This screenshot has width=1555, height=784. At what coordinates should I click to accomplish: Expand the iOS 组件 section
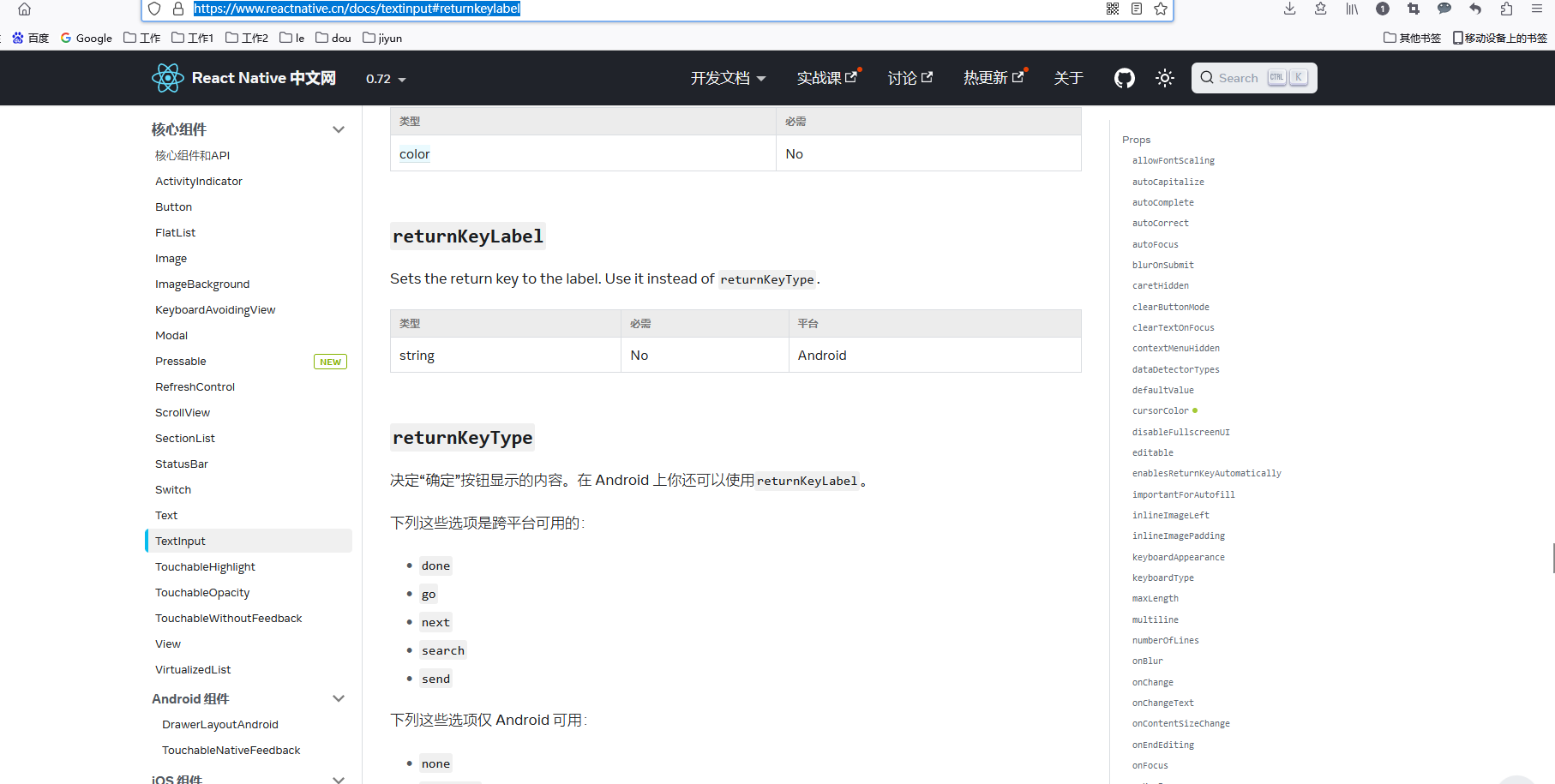(x=339, y=778)
